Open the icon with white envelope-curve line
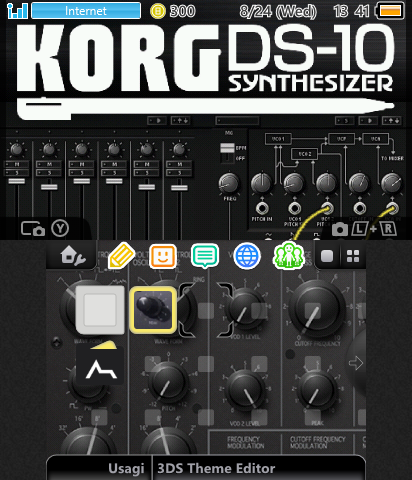The height and width of the screenshot is (480, 412). coord(100,365)
